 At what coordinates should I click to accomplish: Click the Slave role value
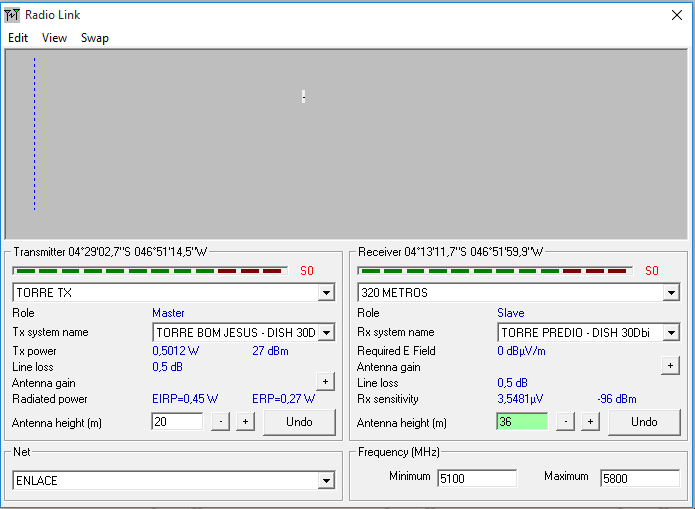pyautogui.click(x=511, y=313)
